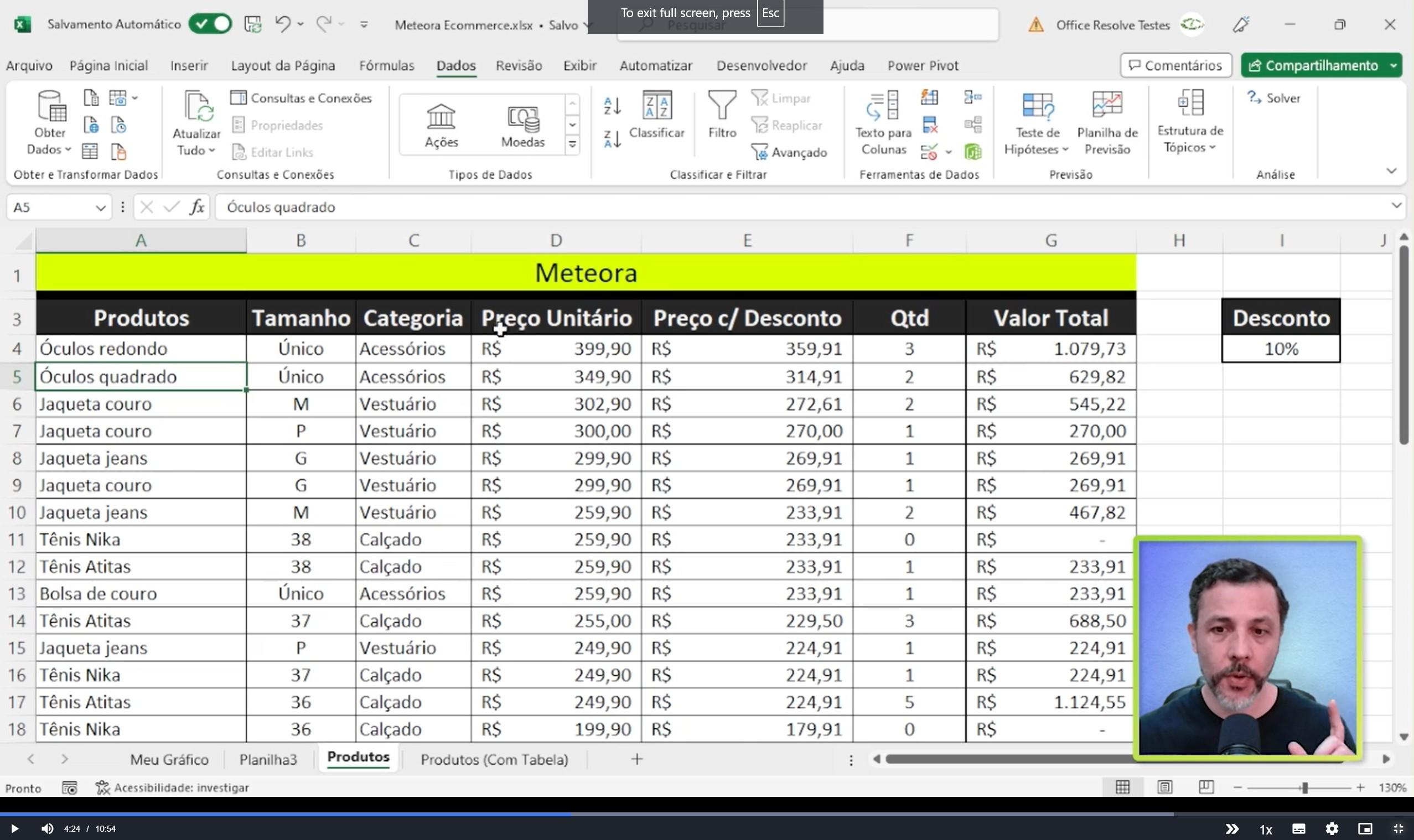Switch to Page Layout view icon

(x=1164, y=787)
